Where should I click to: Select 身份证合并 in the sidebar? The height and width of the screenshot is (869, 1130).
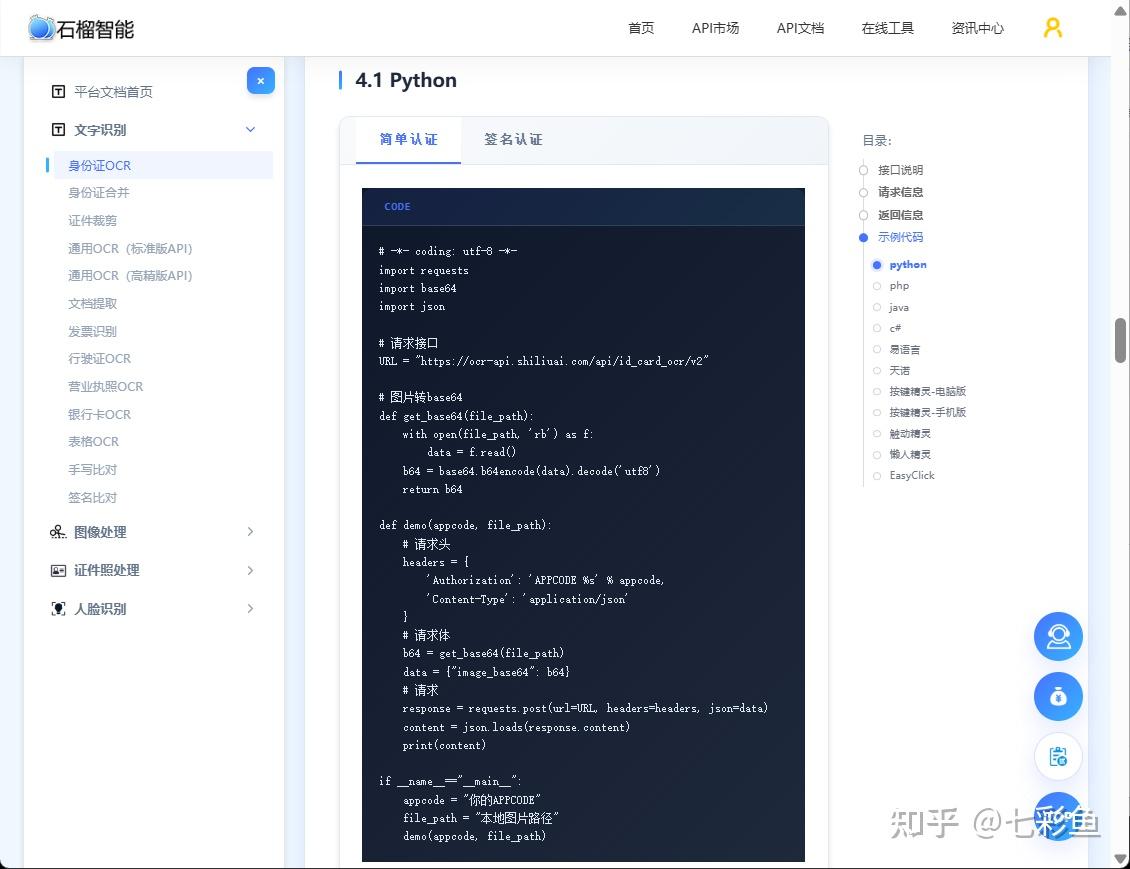tap(99, 192)
